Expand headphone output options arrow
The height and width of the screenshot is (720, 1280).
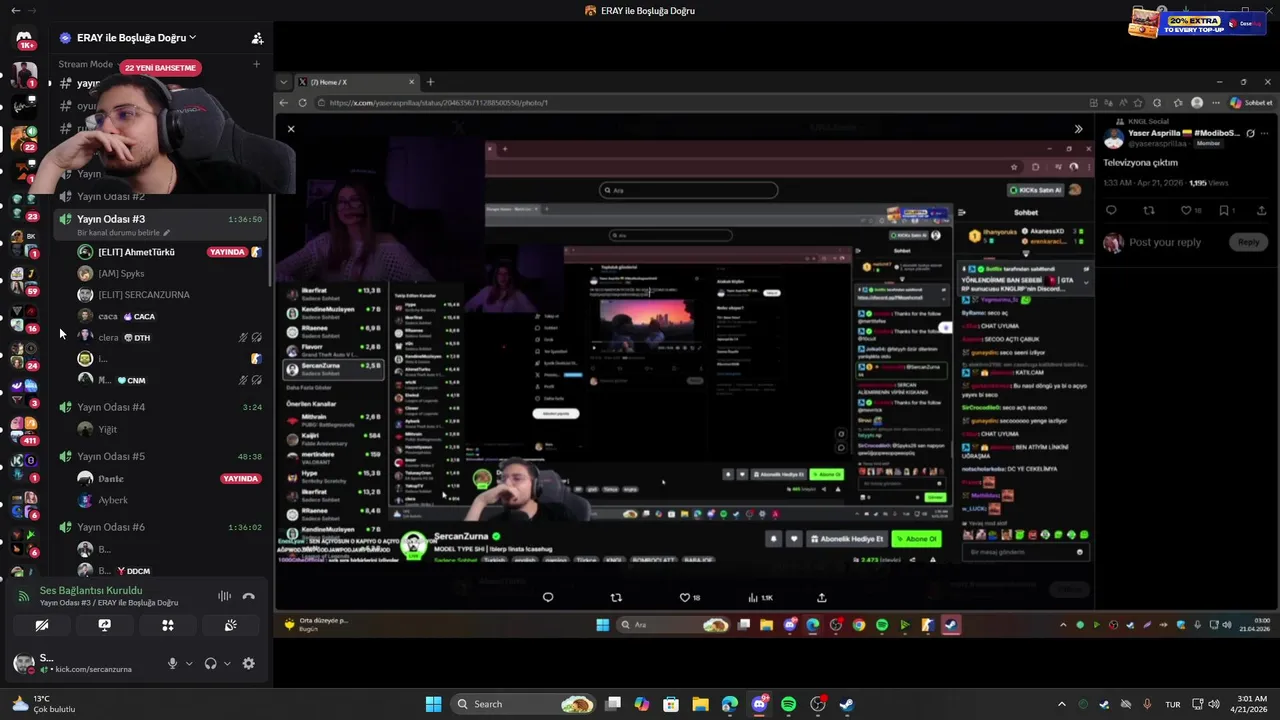click(227, 663)
